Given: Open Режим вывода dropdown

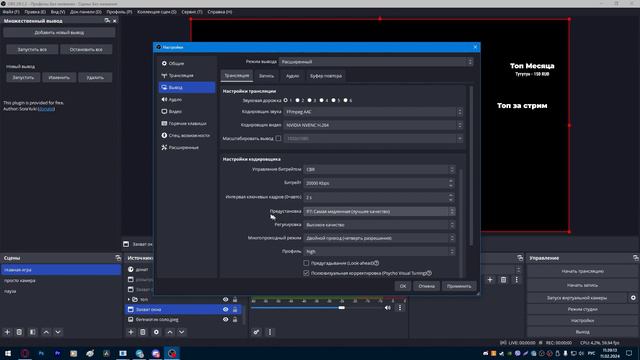Looking at the screenshot, I should tap(376, 62).
